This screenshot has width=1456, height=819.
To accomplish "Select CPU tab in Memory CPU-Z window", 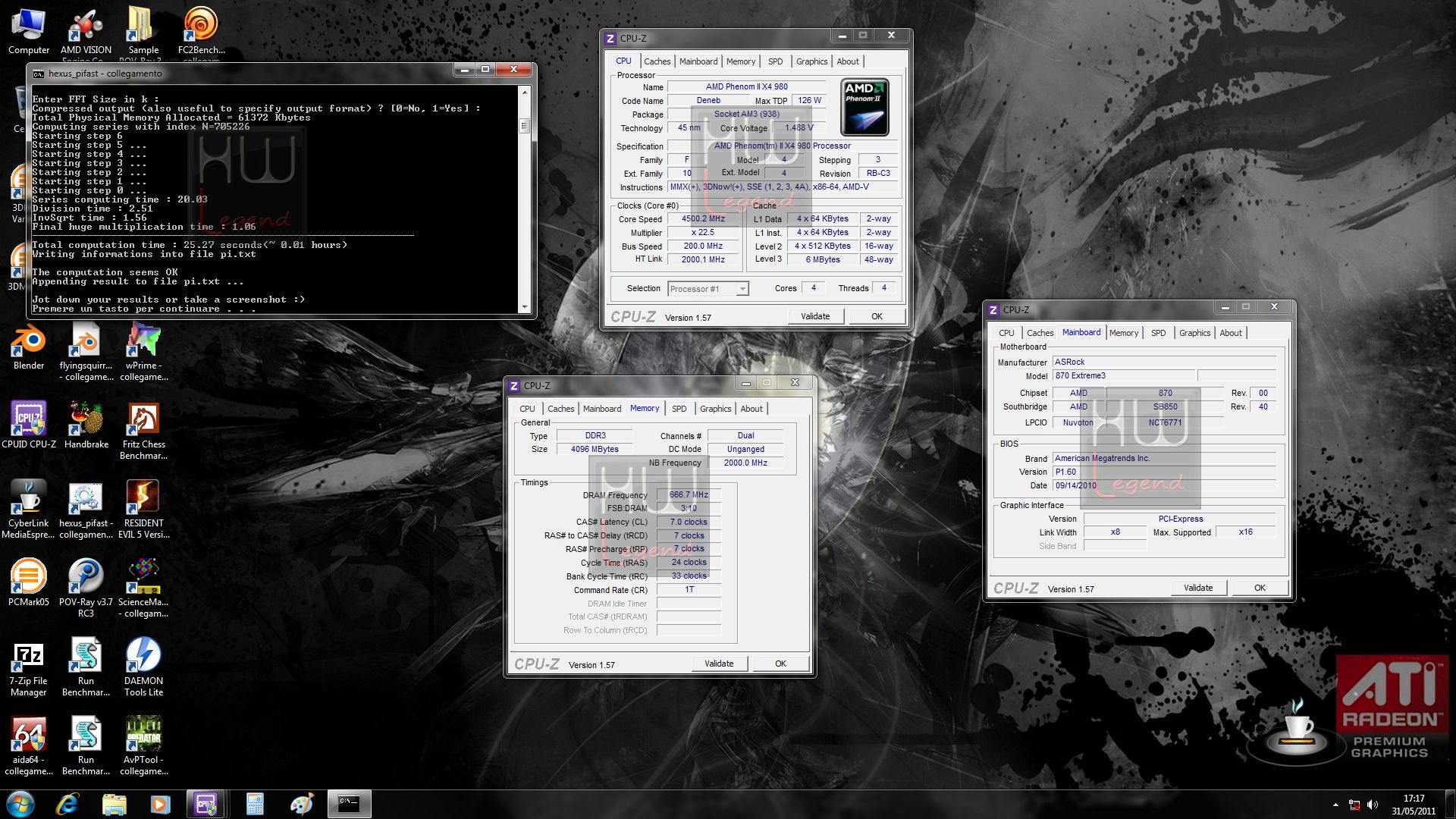I will [x=527, y=409].
